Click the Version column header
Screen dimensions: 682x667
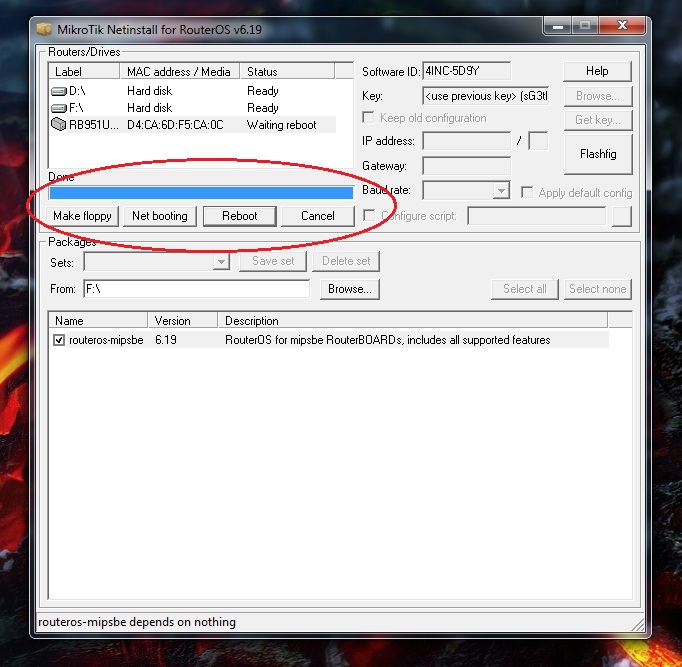[183, 320]
